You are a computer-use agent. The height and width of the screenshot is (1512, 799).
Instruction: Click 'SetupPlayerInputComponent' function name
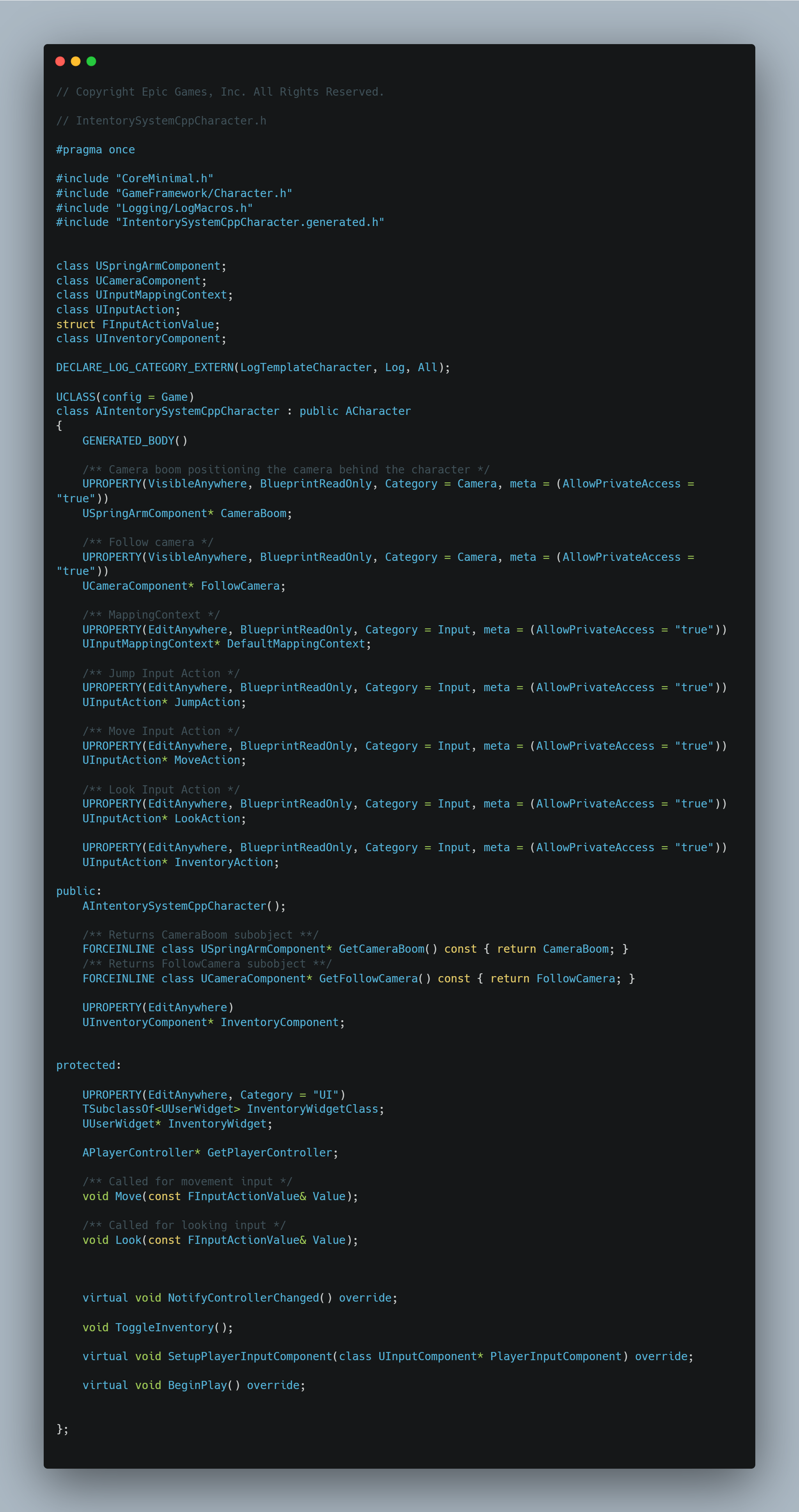pyautogui.click(x=250, y=1356)
